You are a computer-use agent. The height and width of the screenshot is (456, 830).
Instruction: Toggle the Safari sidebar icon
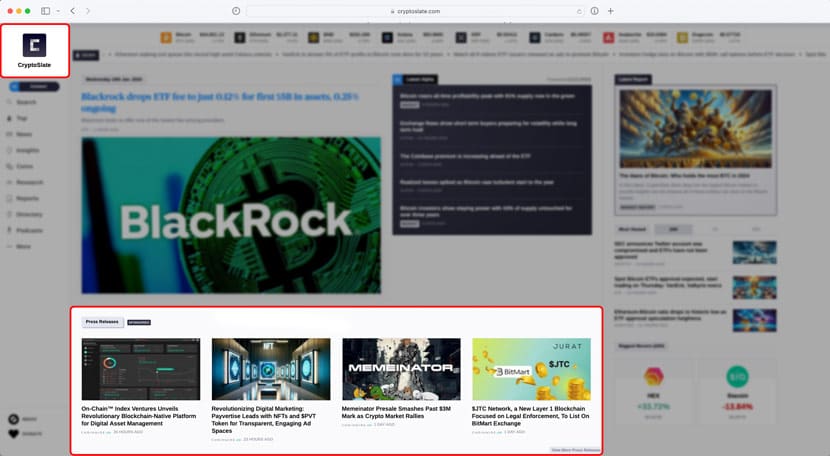coord(46,11)
